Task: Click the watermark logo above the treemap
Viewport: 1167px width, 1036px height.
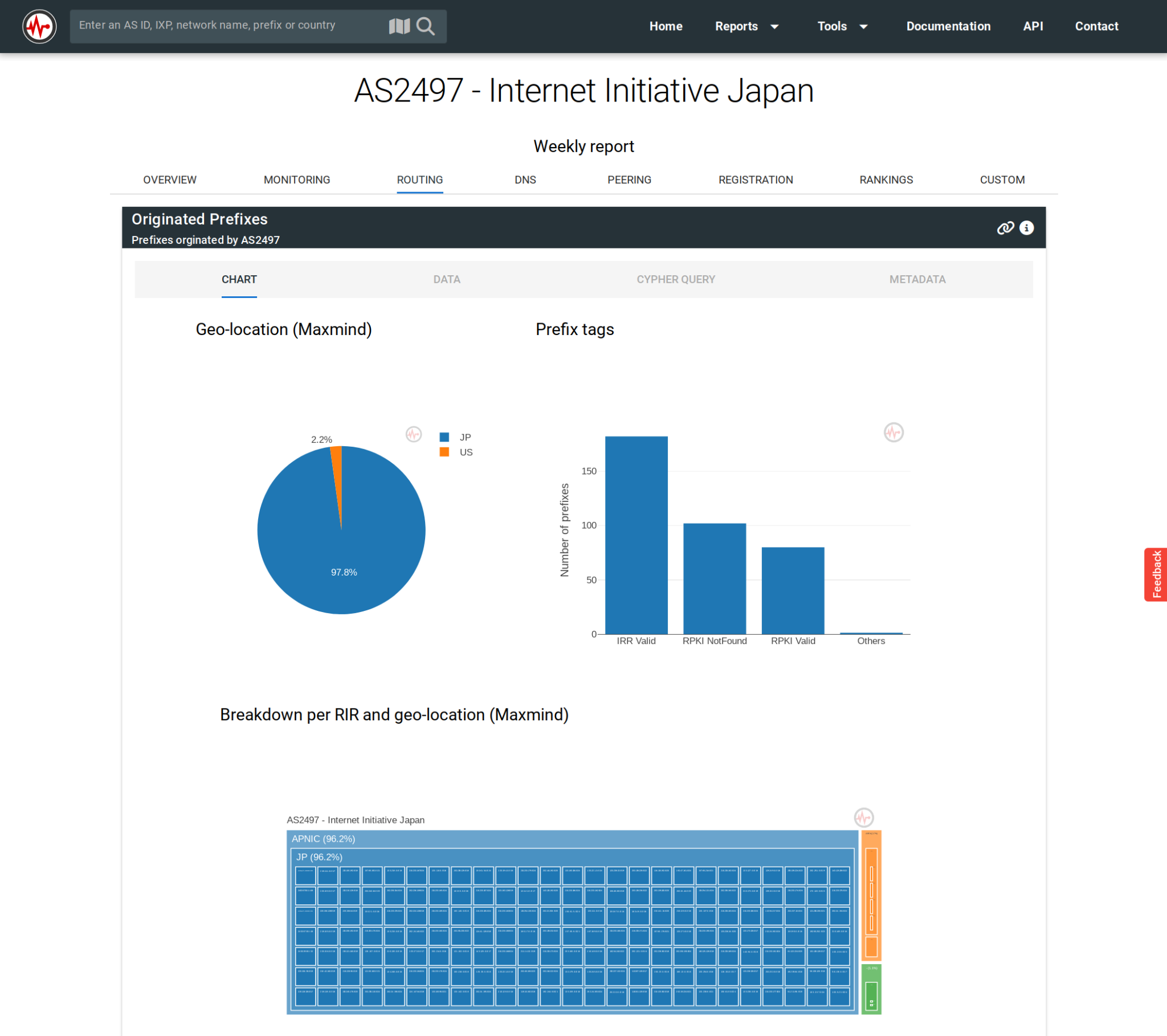Action: [863, 817]
